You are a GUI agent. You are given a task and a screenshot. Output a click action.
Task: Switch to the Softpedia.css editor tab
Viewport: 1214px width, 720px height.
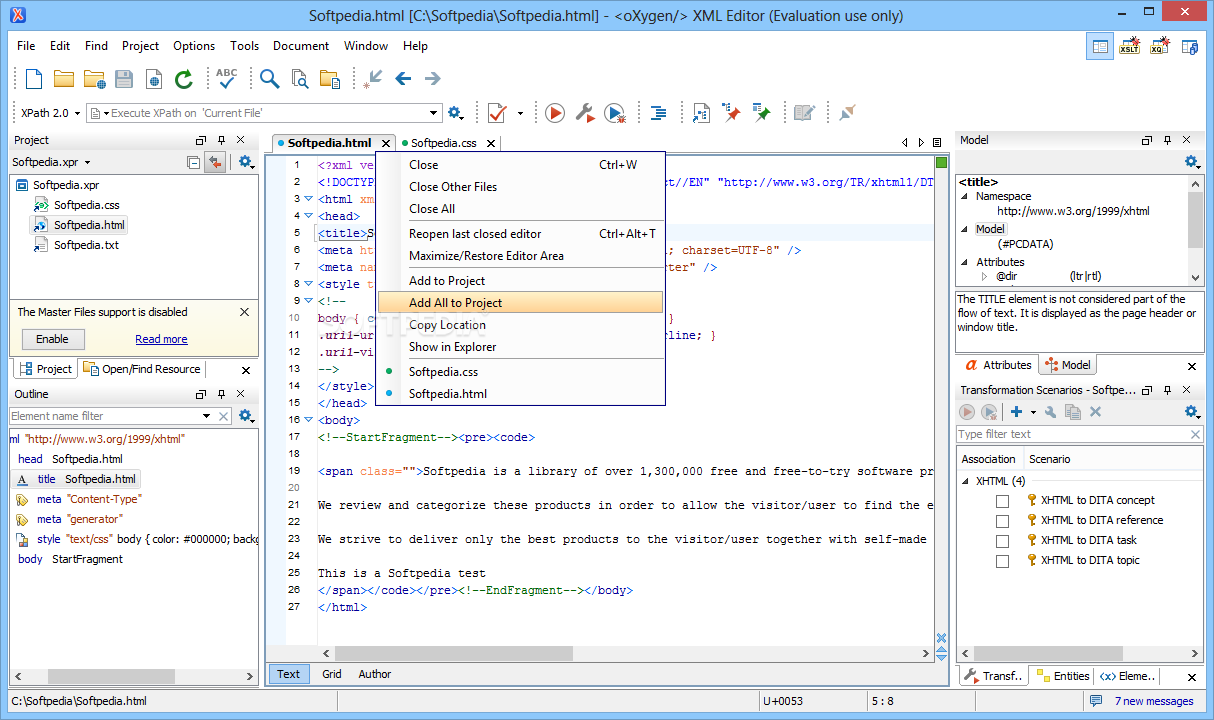(x=443, y=143)
